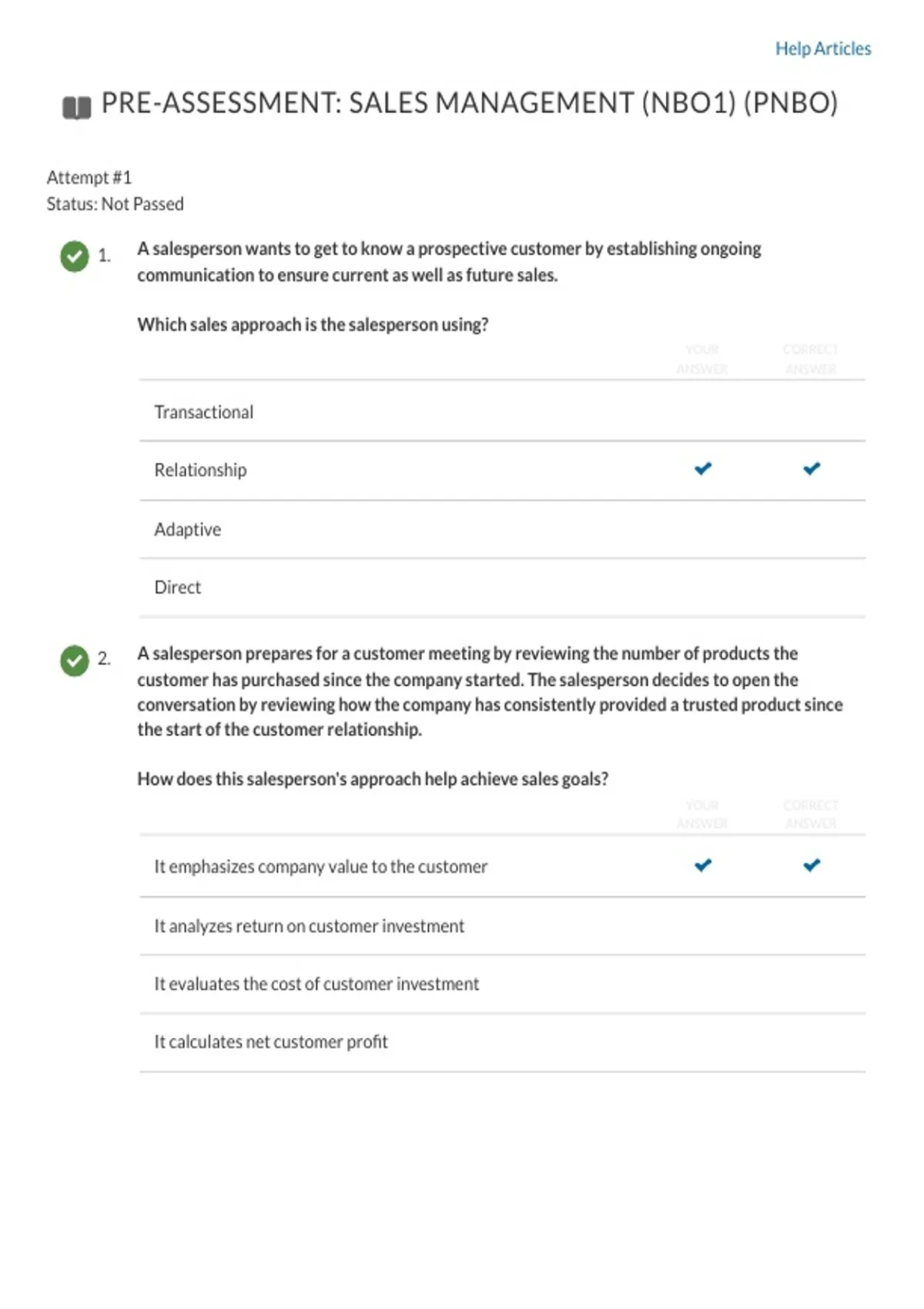
Task: Select the Transactional answer option
Action: [203, 412]
